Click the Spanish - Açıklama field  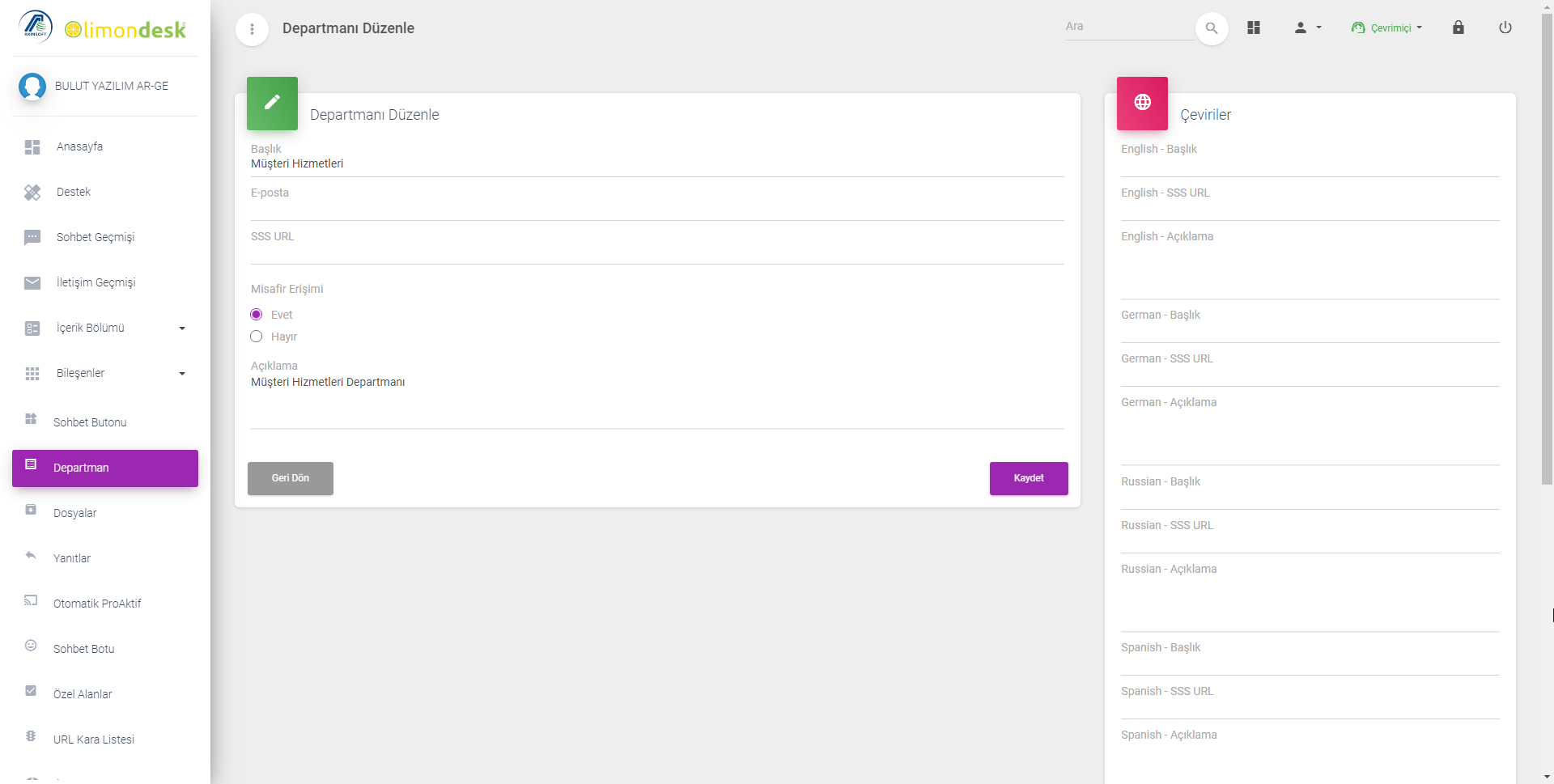click(1310, 762)
